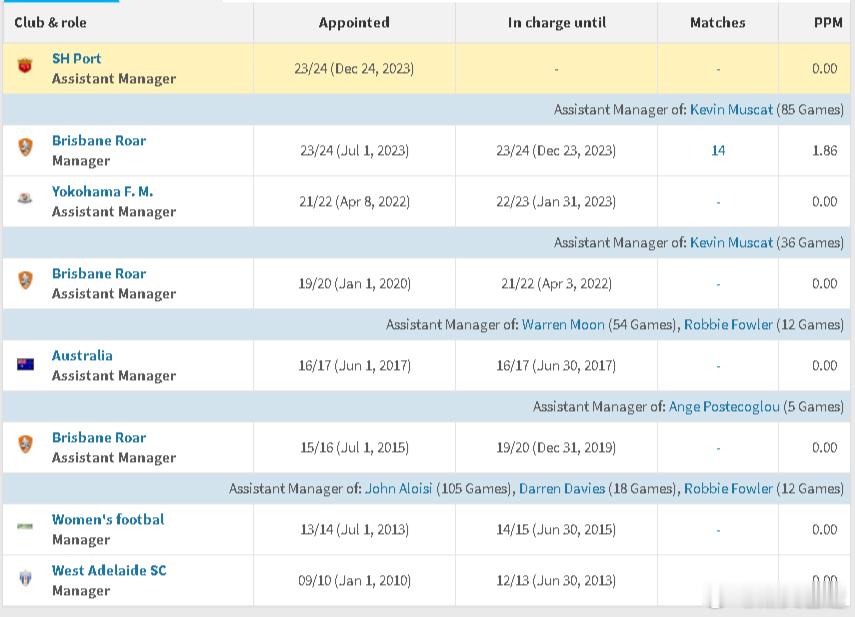Click the Club & role column header

tap(50, 22)
